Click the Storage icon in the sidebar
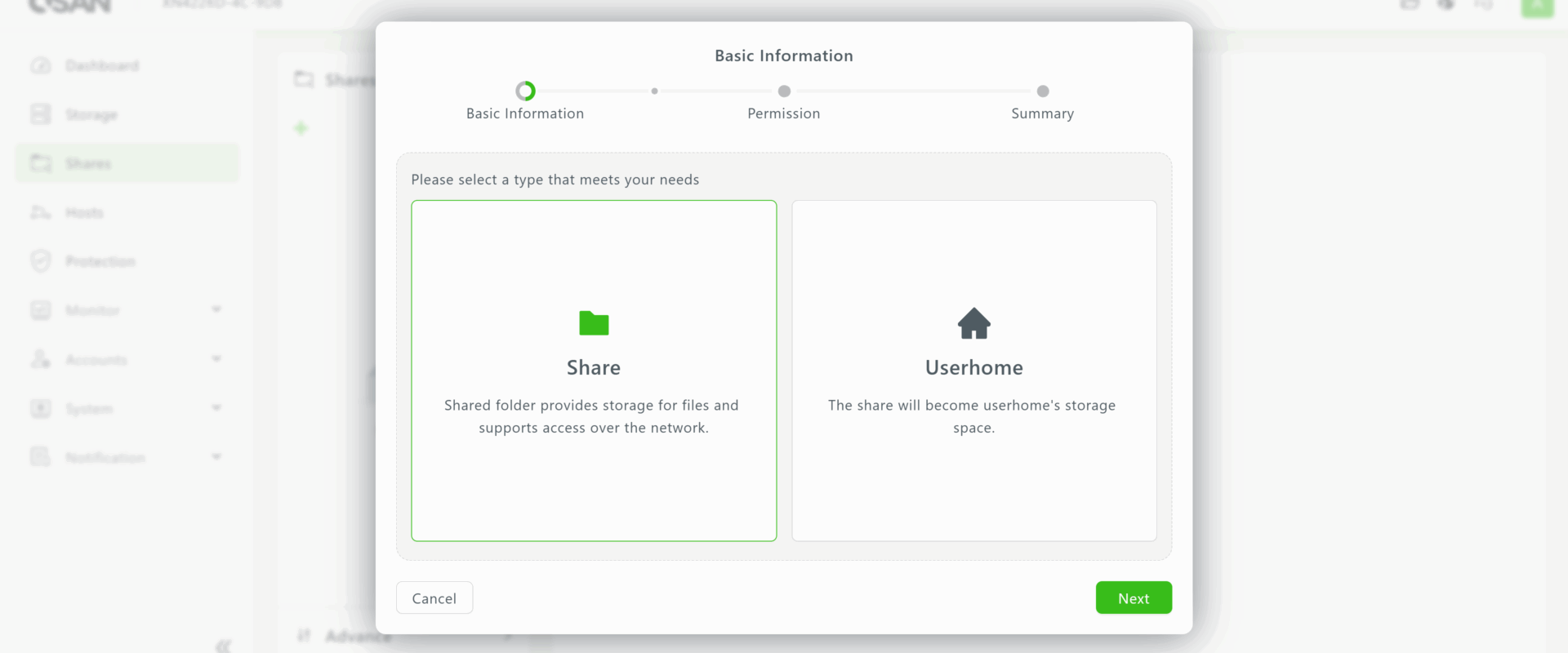1568x653 pixels. click(41, 114)
